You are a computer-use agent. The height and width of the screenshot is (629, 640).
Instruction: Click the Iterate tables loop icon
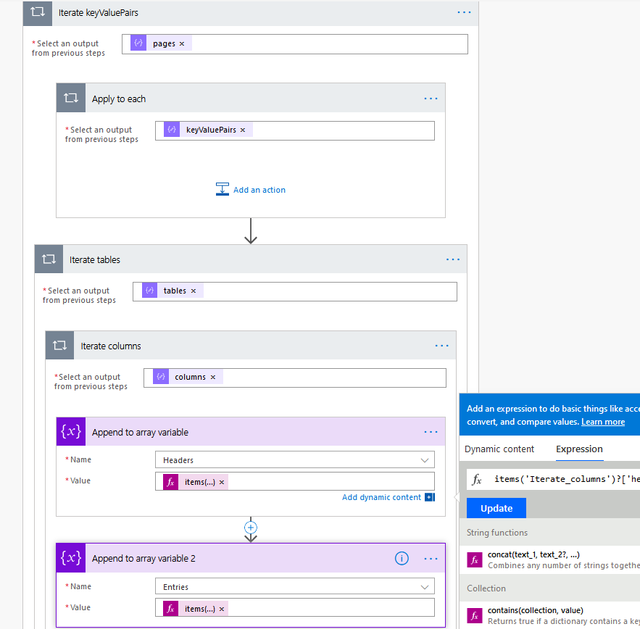pyautogui.click(x=49, y=259)
